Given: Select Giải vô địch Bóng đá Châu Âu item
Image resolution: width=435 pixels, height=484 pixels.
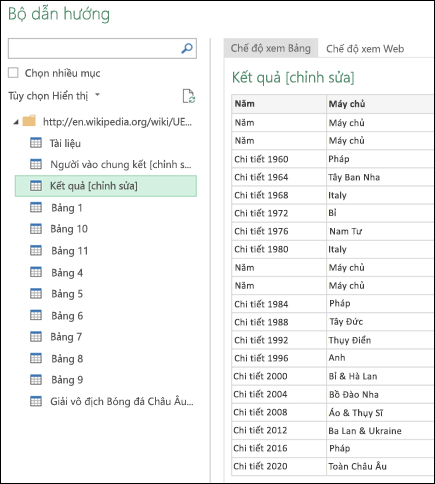Looking at the screenshot, I should (x=122, y=401).
